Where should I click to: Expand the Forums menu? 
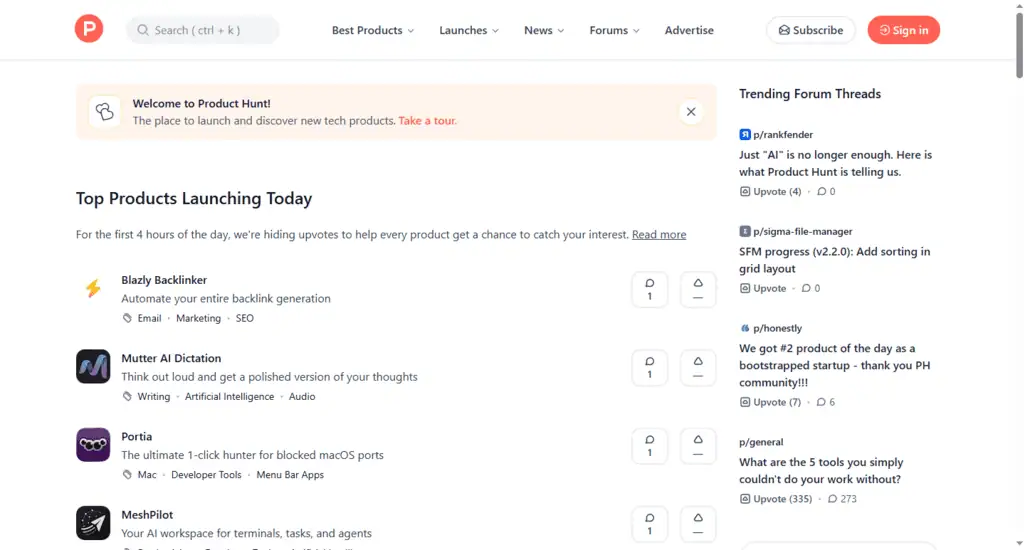pos(615,30)
